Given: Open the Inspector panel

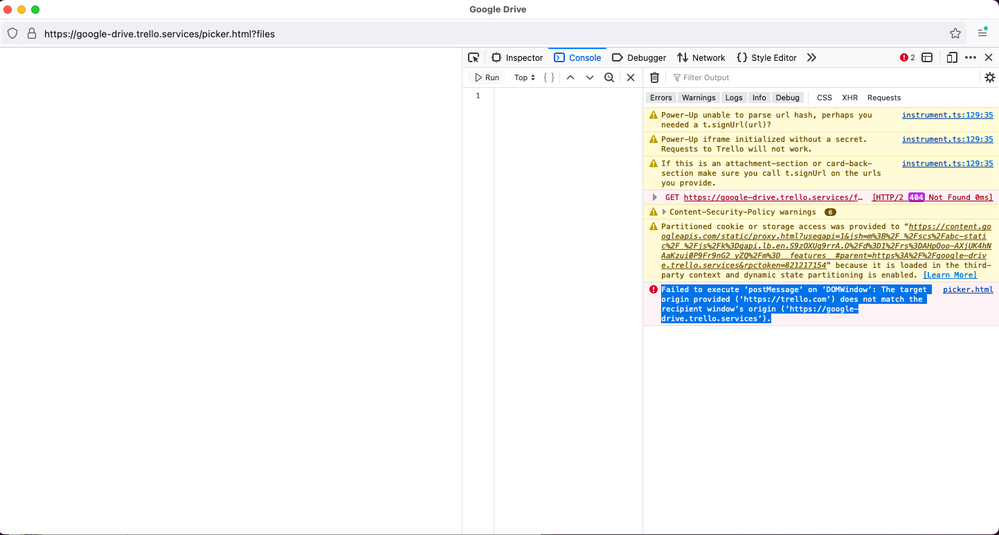Looking at the screenshot, I should 517,57.
